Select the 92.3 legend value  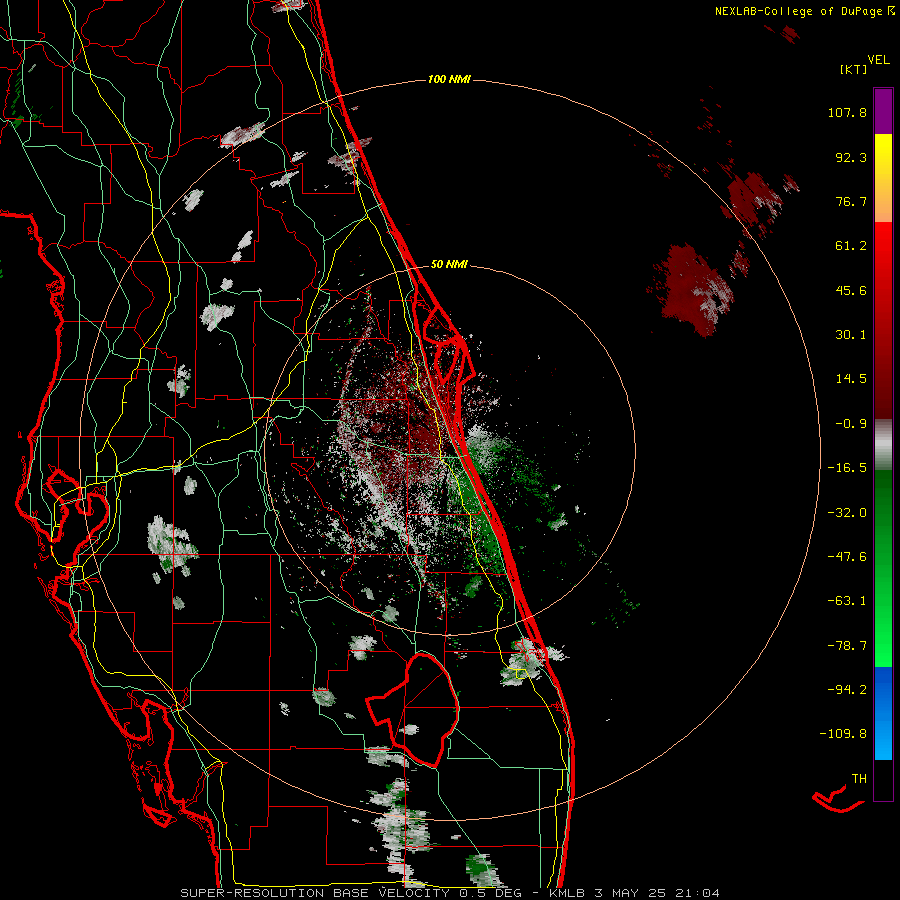(851, 157)
